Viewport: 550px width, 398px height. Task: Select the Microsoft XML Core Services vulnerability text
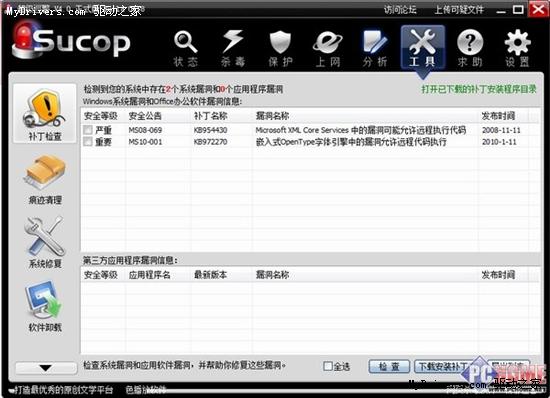(361, 130)
